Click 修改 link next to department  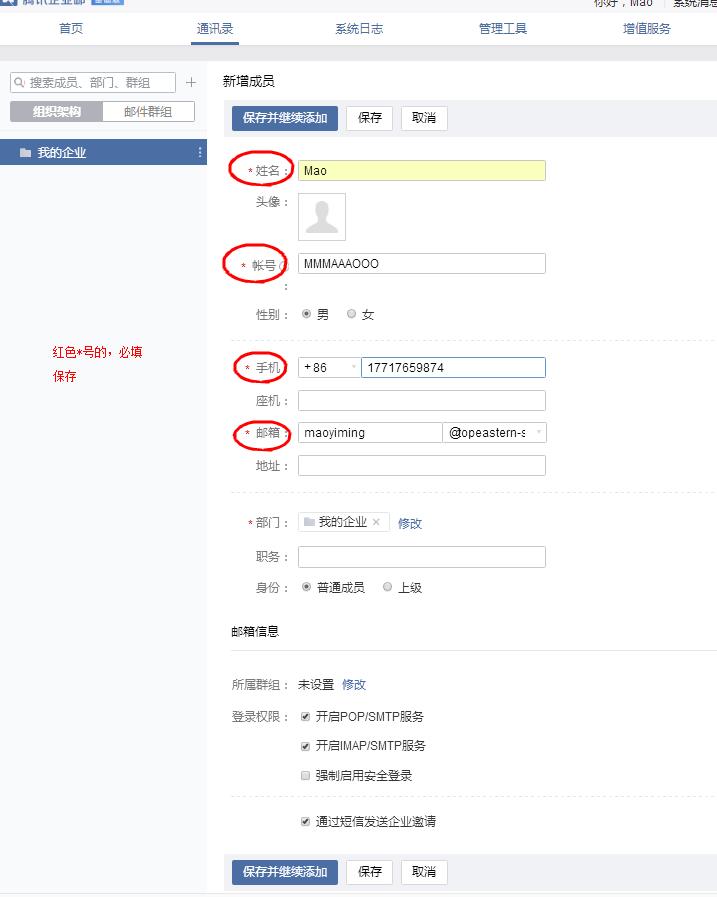[410, 523]
